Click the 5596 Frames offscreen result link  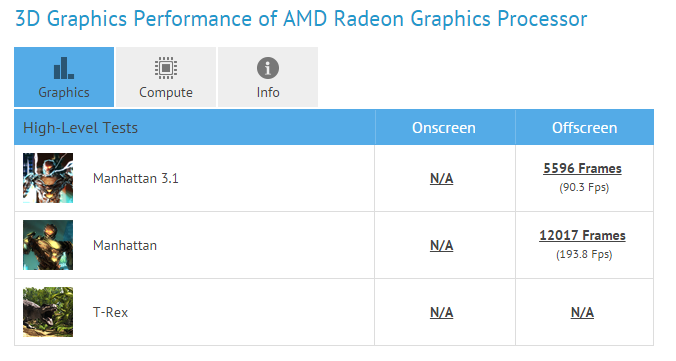coord(582,169)
